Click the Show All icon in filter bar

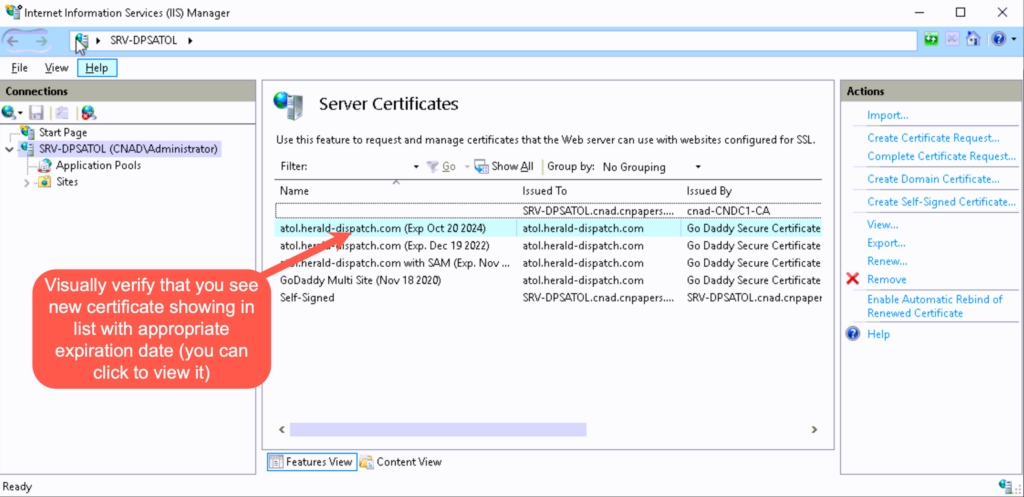tap(481, 167)
